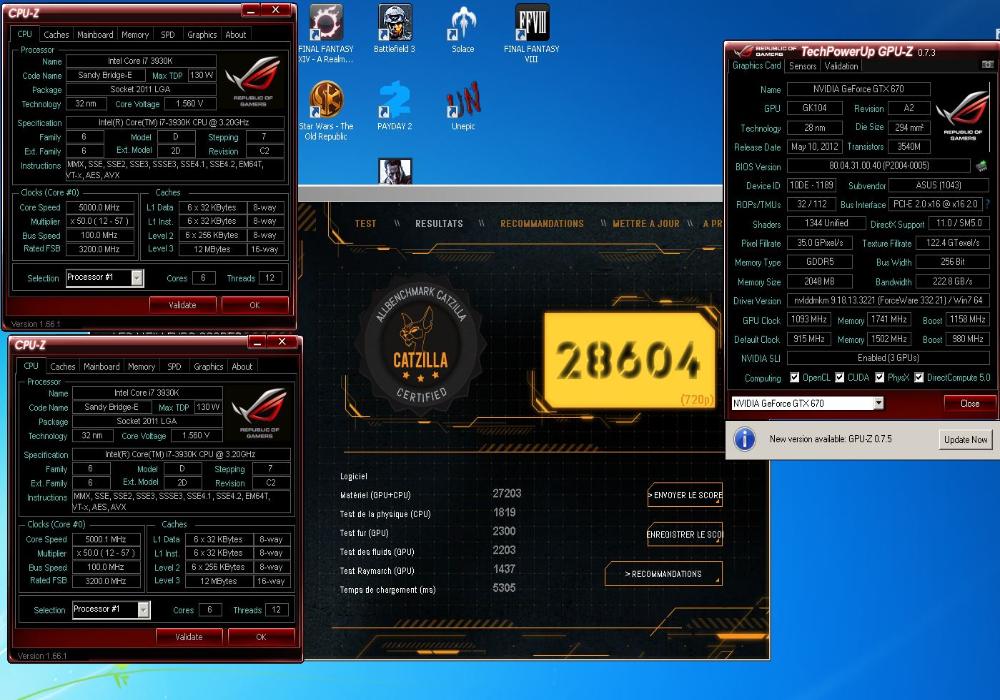Select the FINAL FANTASY VIII desktop icon
1000x700 pixels.
pyautogui.click(x=531, y=33)
